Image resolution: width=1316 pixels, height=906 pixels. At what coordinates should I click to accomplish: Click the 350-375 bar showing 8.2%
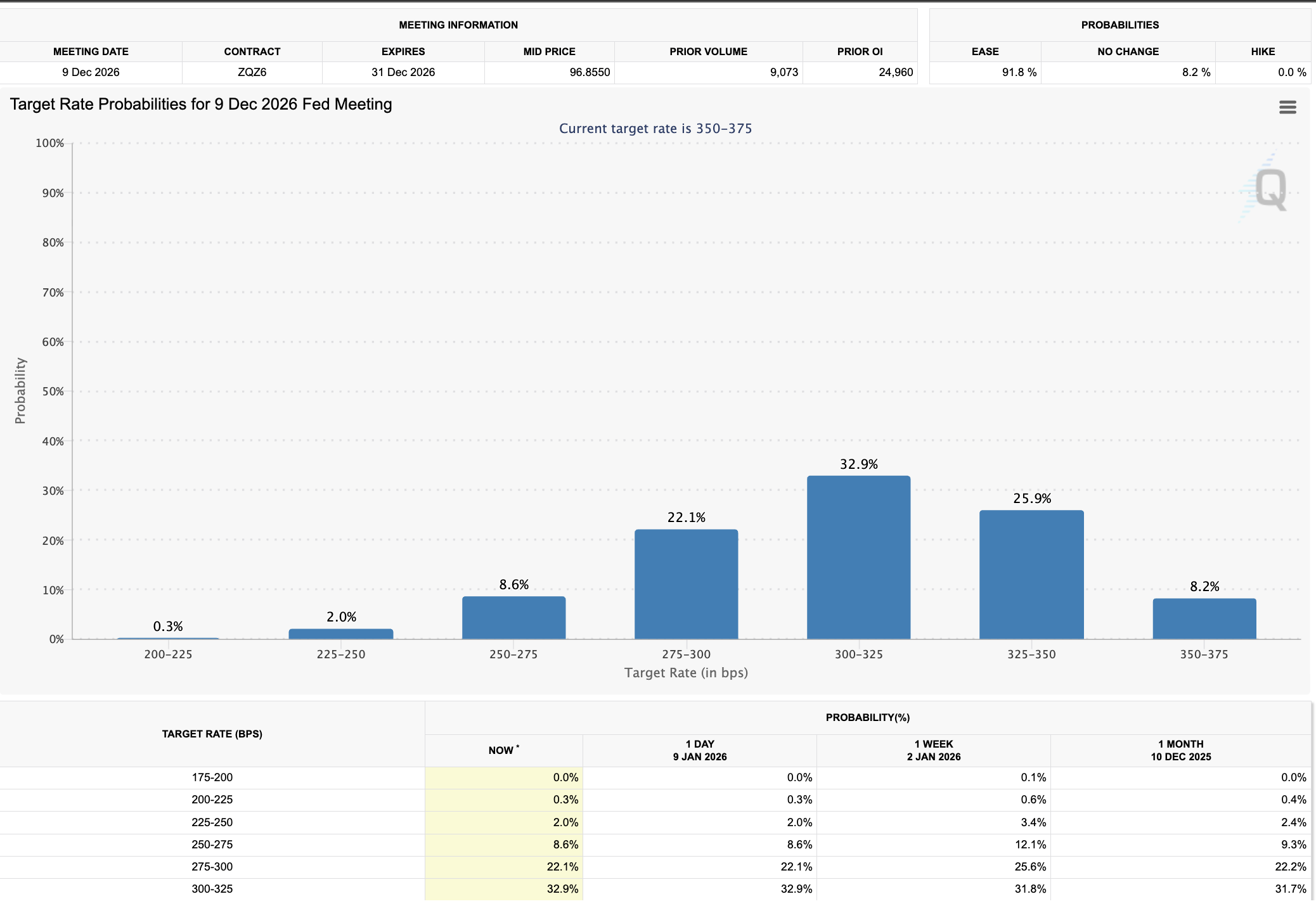pos(1204,619)
